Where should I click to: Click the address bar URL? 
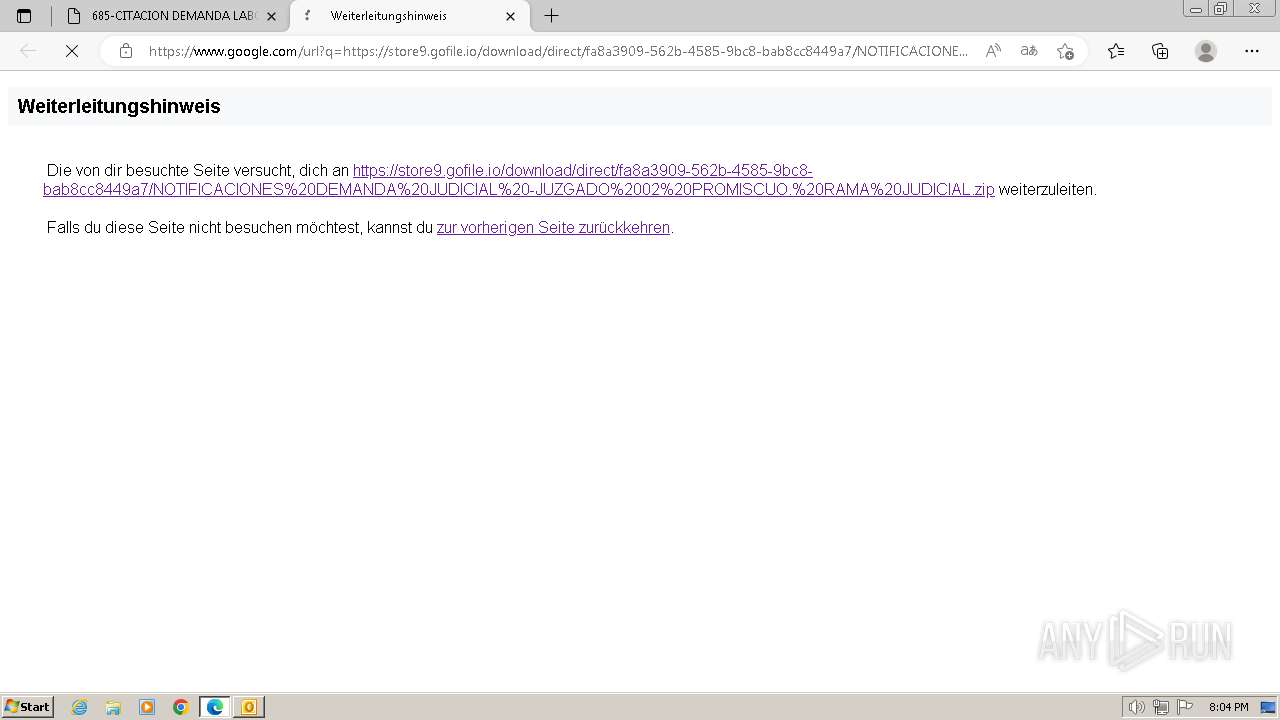[558, 51]
